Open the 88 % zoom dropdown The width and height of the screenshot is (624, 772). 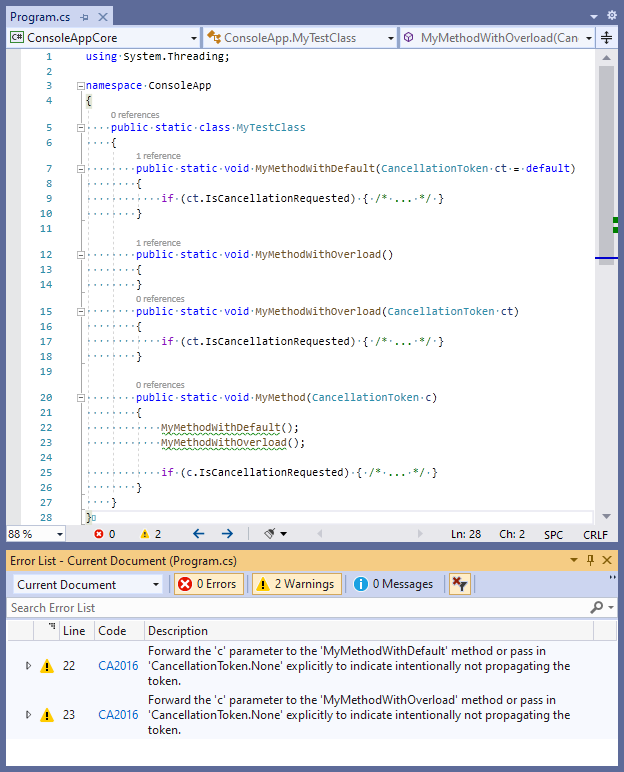coord(60,534)
